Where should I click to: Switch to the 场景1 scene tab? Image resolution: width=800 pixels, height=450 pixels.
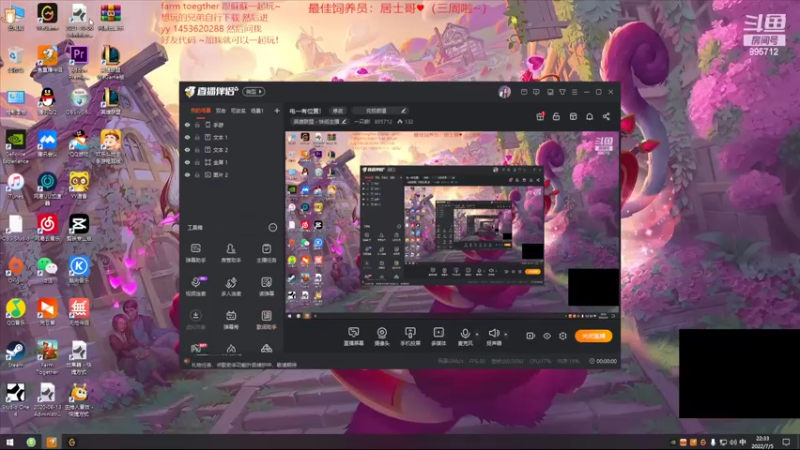(x=257, y=111)
